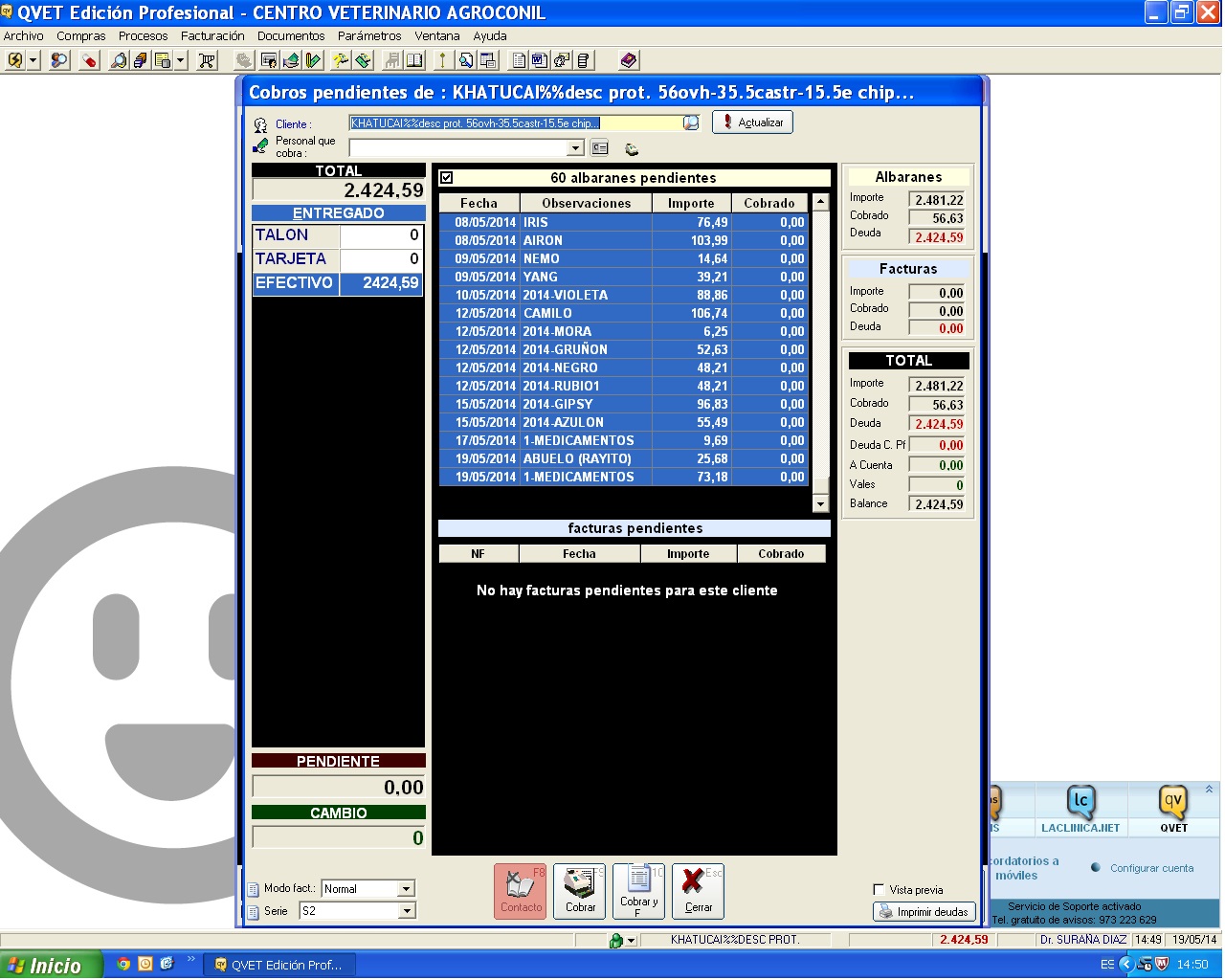The width and height of the screenshot is (1225, 980).
Task: Enable the Vista previa checkbox
Action: (879, 889)
